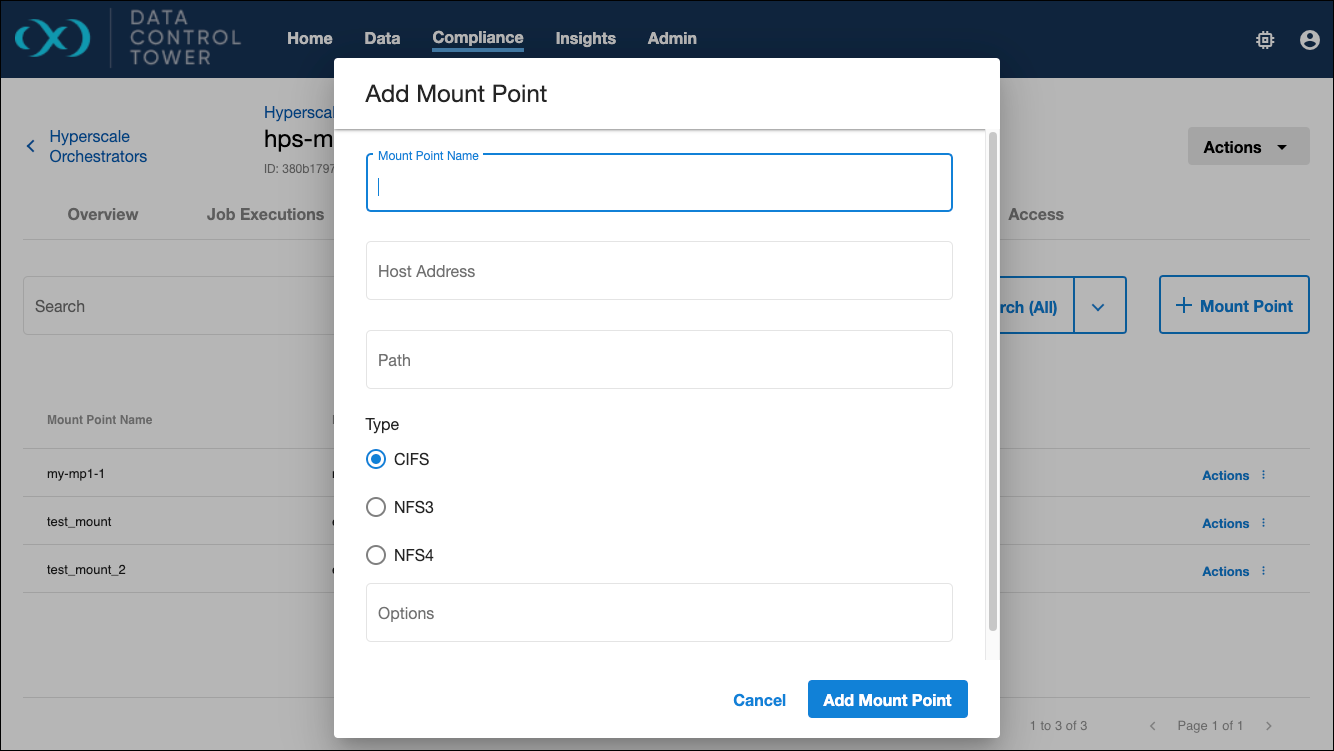Select the NFS3 type radio button
Screen dimensions: 1334x751
376,507
